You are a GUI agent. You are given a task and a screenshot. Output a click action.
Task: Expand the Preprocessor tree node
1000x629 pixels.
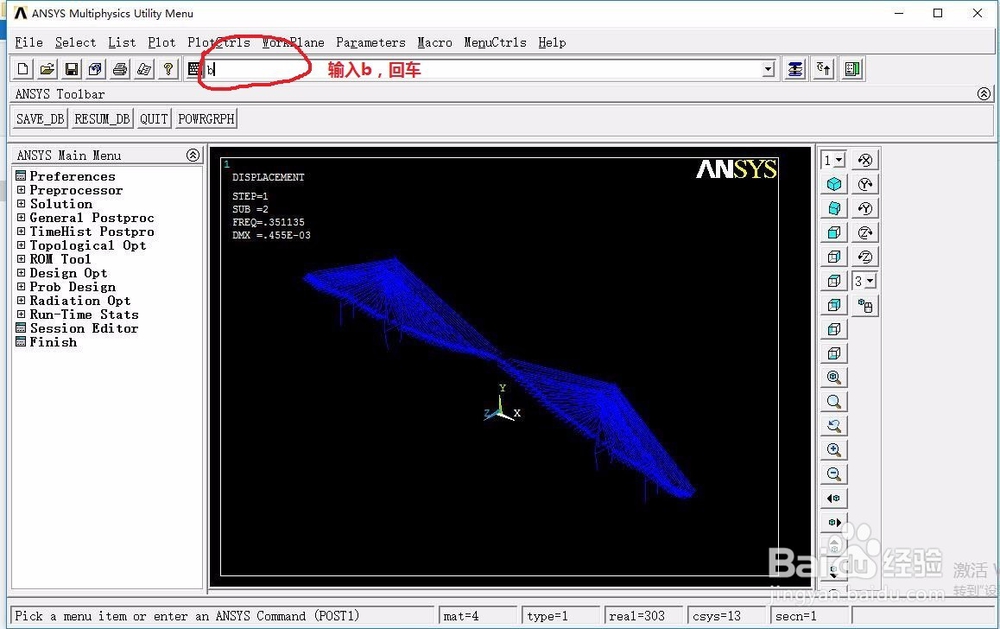pyautogui.click(x=21, y=189)
